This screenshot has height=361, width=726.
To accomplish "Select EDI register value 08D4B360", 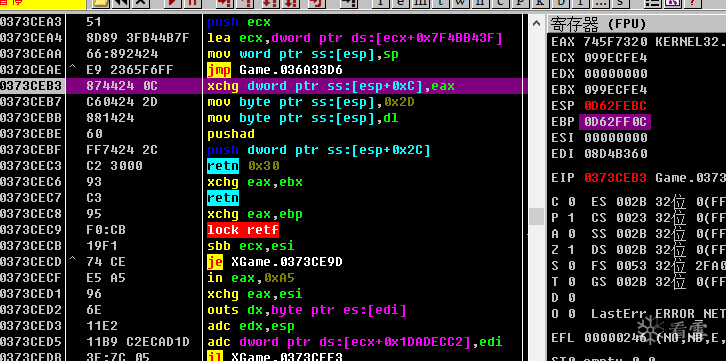I will (x=616, y=154).
